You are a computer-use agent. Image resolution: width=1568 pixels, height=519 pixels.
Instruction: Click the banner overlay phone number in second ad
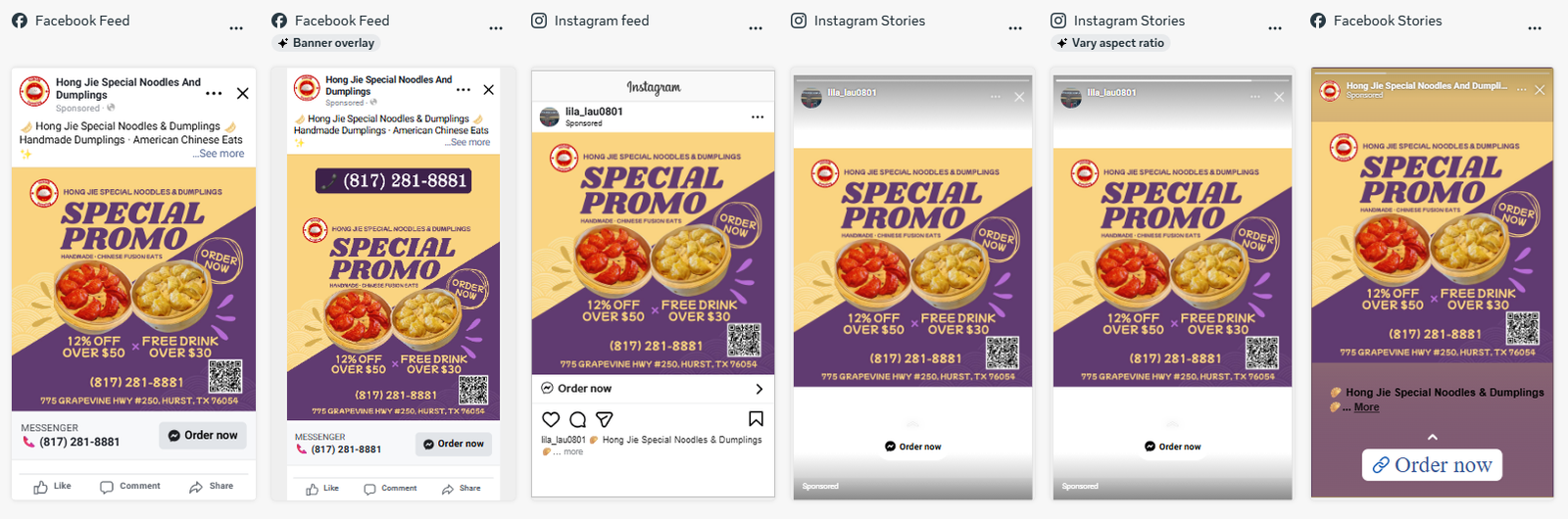pyautogui.click(x=394, y=180)
